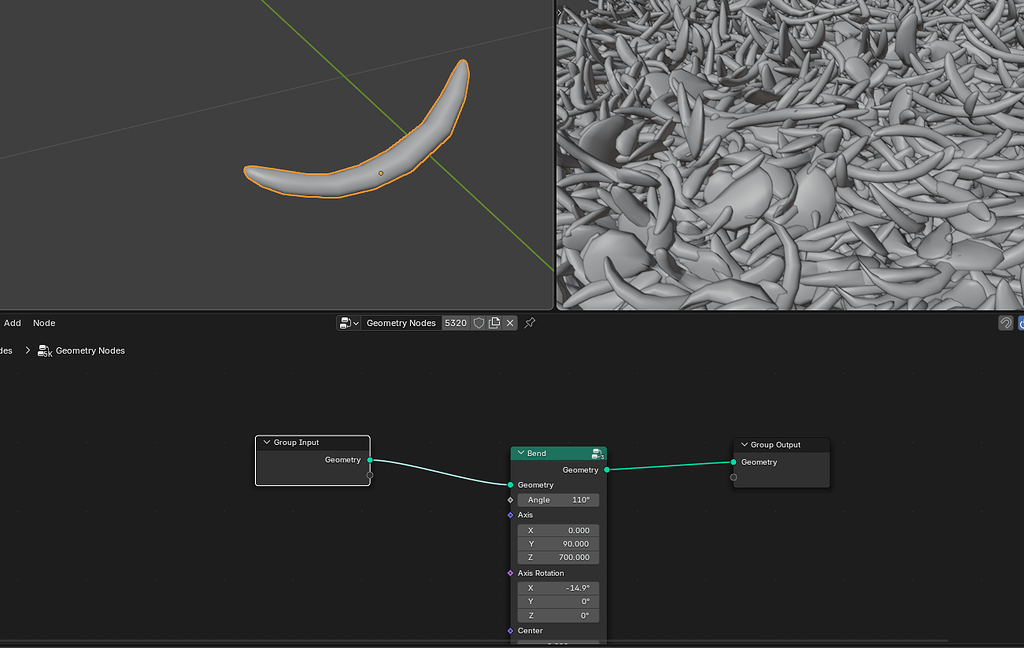
Task: Select the Axis Rotation Z field
Action: click(x=558, y=615)
